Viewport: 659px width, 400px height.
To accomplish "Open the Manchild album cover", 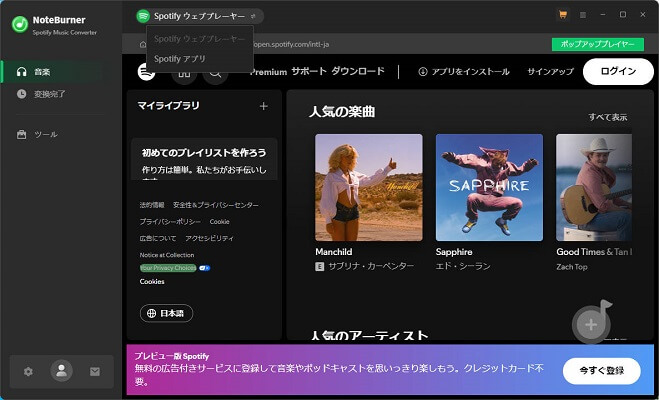I will [369, 187].
